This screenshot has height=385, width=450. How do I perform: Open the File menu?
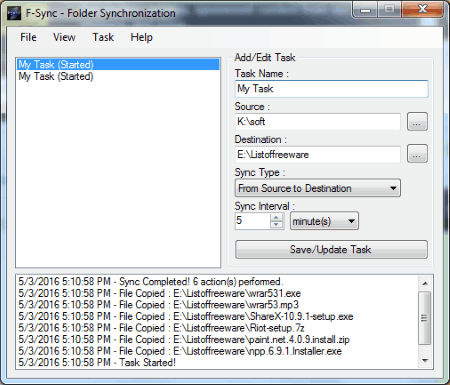[28, 37]
